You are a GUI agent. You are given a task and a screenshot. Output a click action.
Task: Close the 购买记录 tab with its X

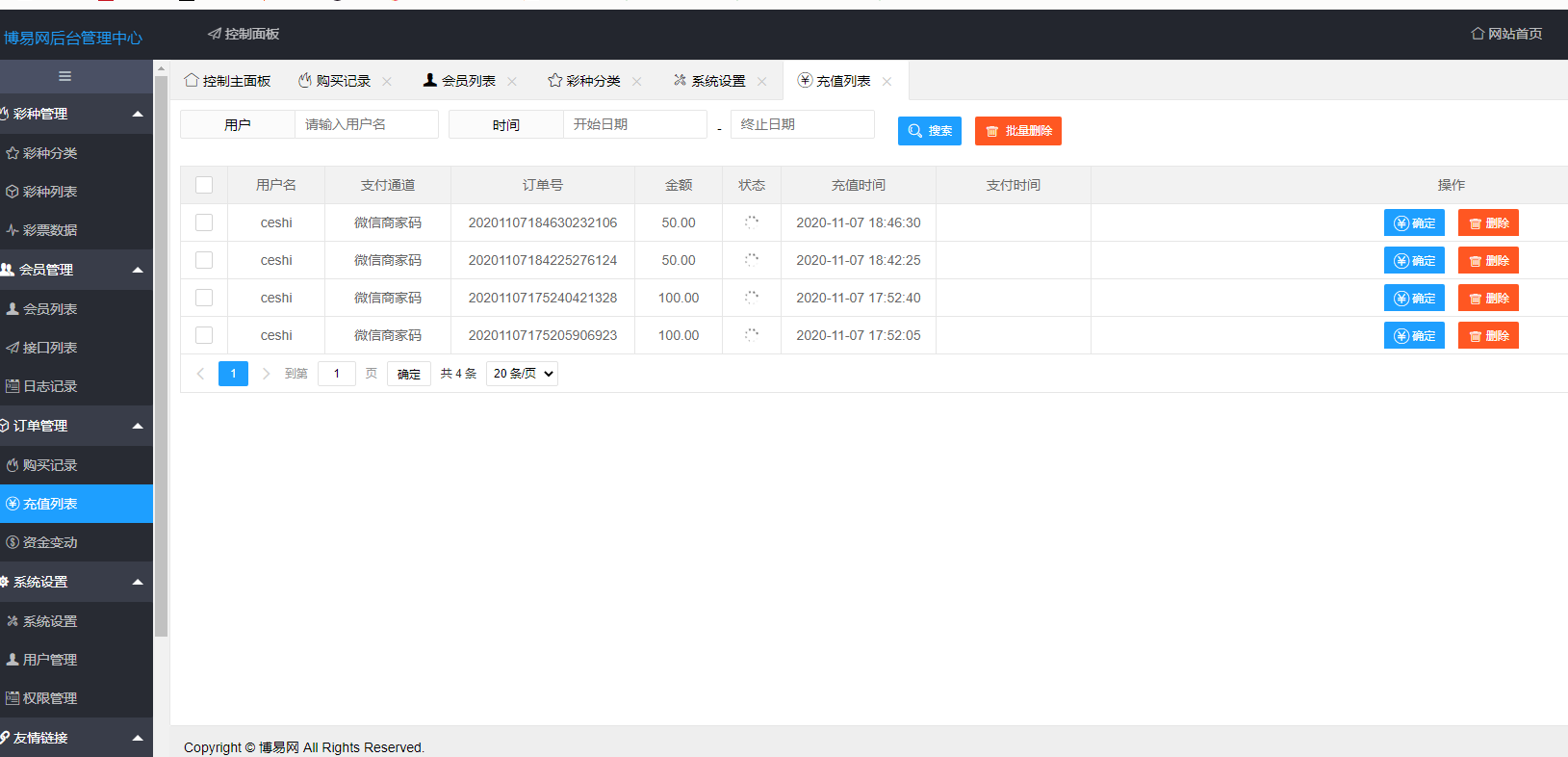pyautogui.click(x=387, y=82)
